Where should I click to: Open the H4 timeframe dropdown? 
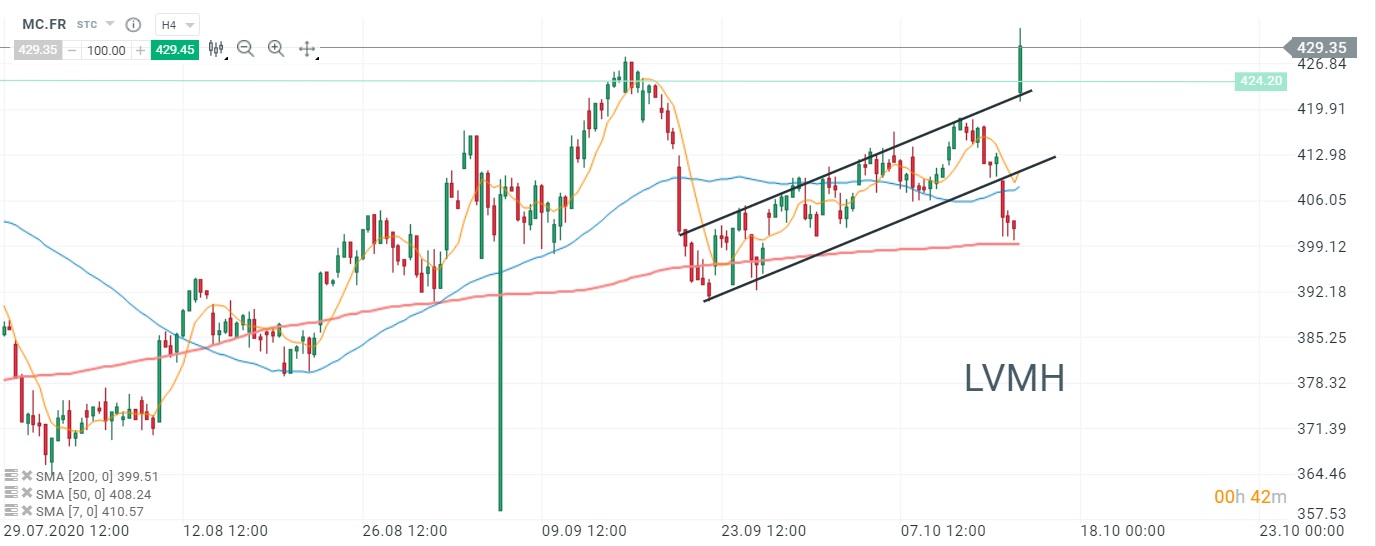(x=177, y=24)
